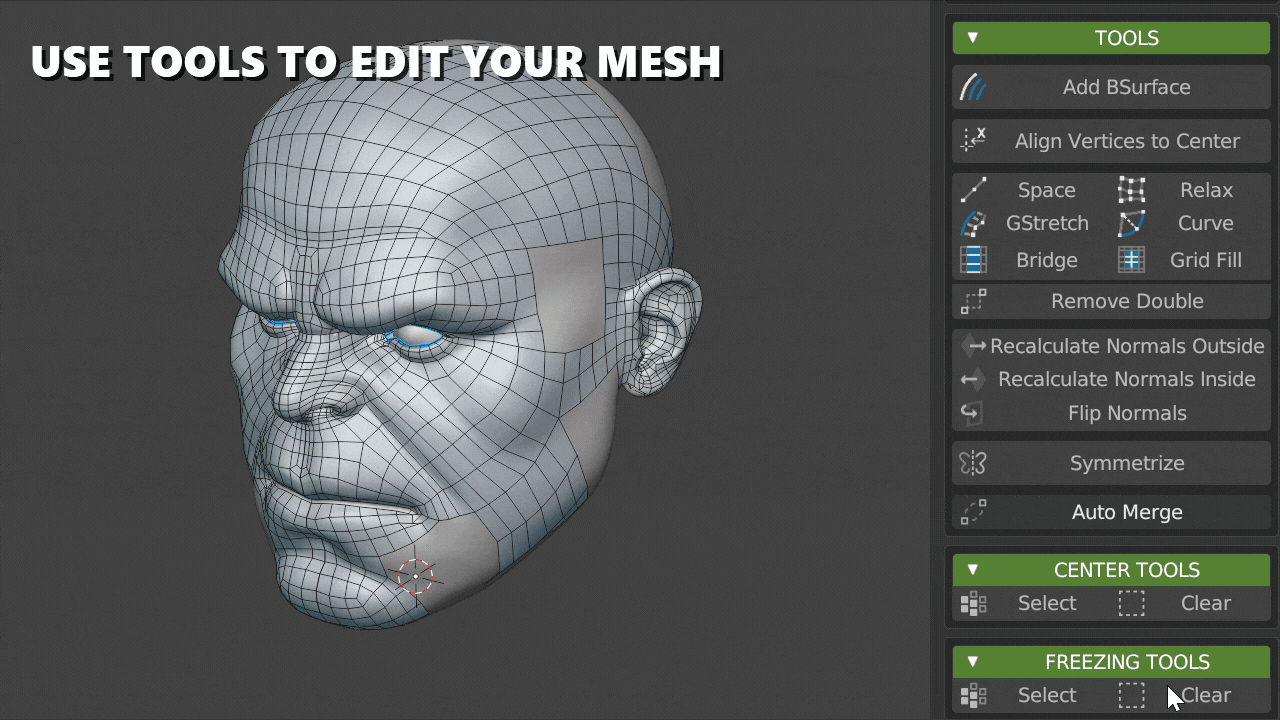Click the Align Vertices to Center icon
Viewport: 1280px width, 720px height.
[973, 141]
